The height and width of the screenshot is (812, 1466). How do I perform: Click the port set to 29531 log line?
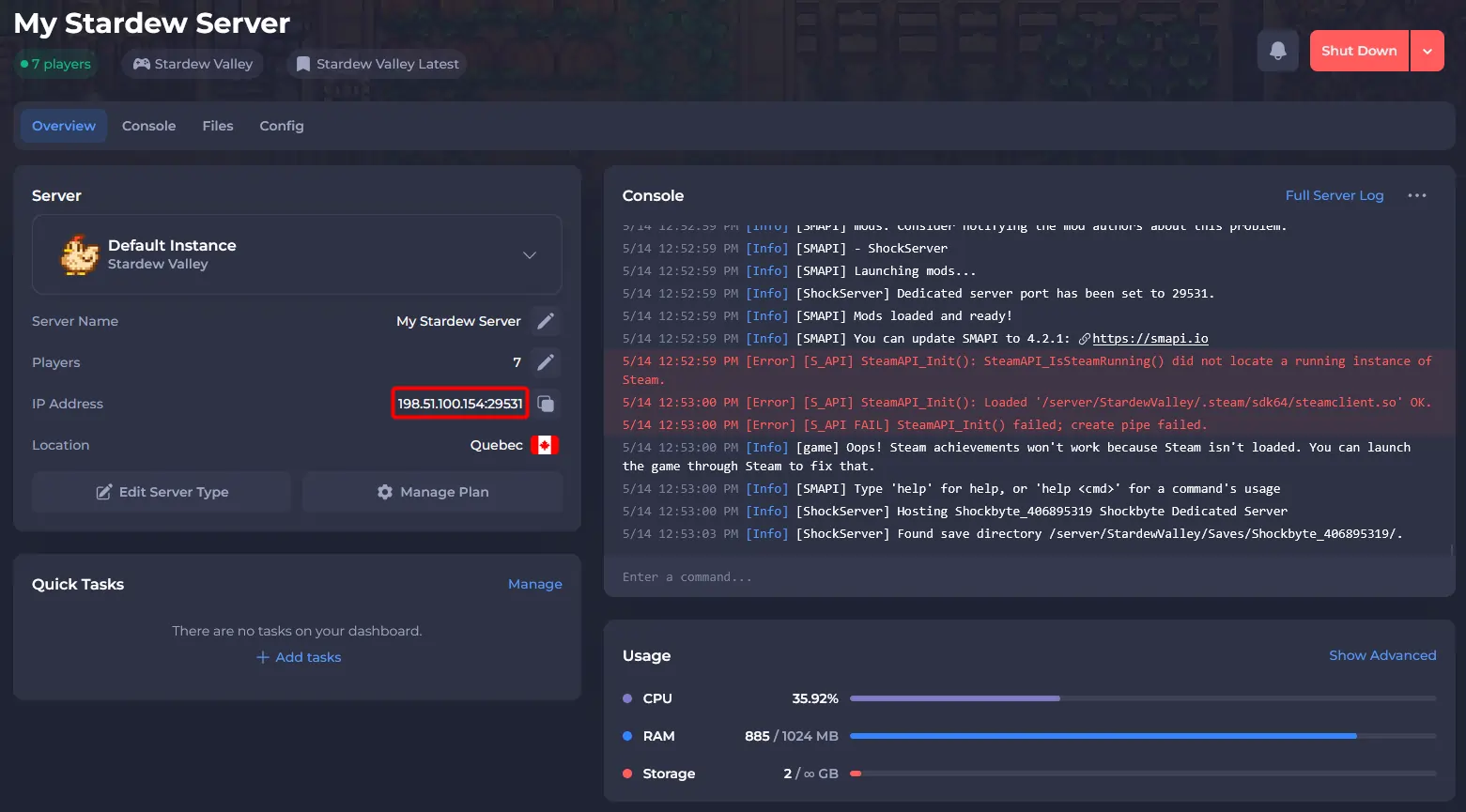[918, 294]
